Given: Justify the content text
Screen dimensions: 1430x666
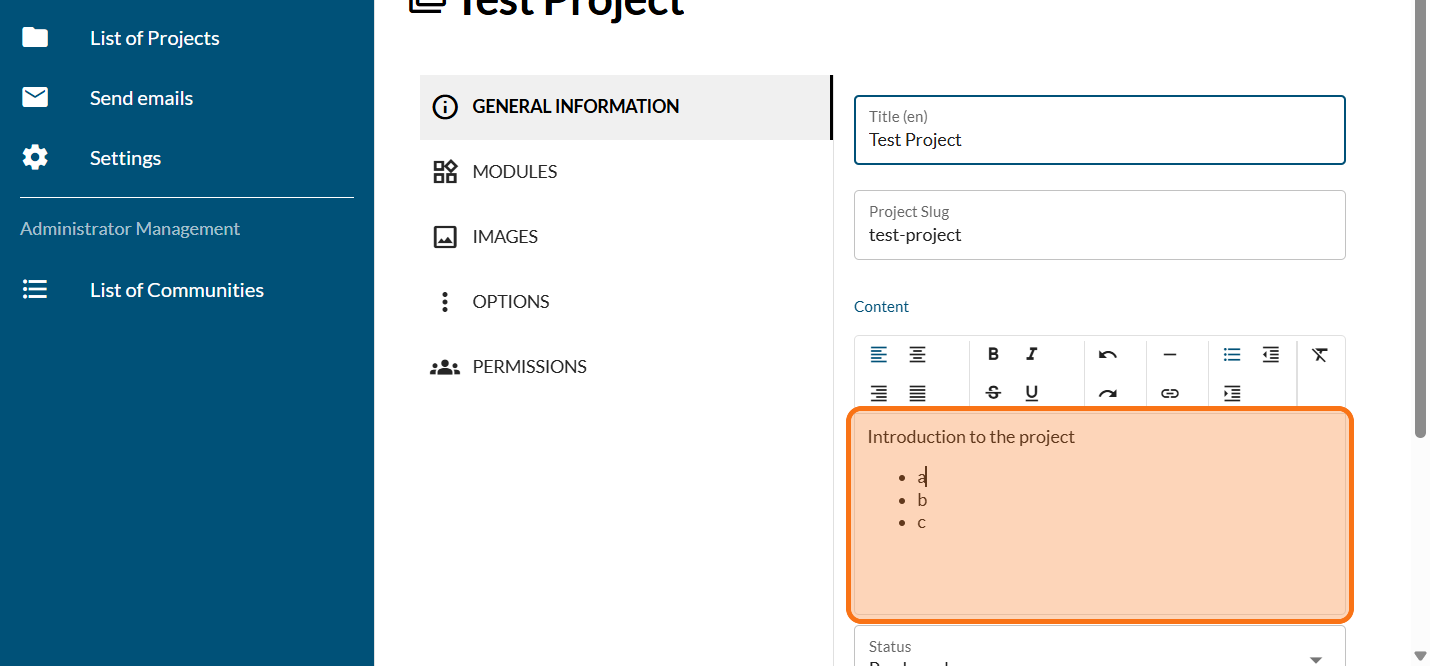Looking at the screenshot, I should coord(917,393).
